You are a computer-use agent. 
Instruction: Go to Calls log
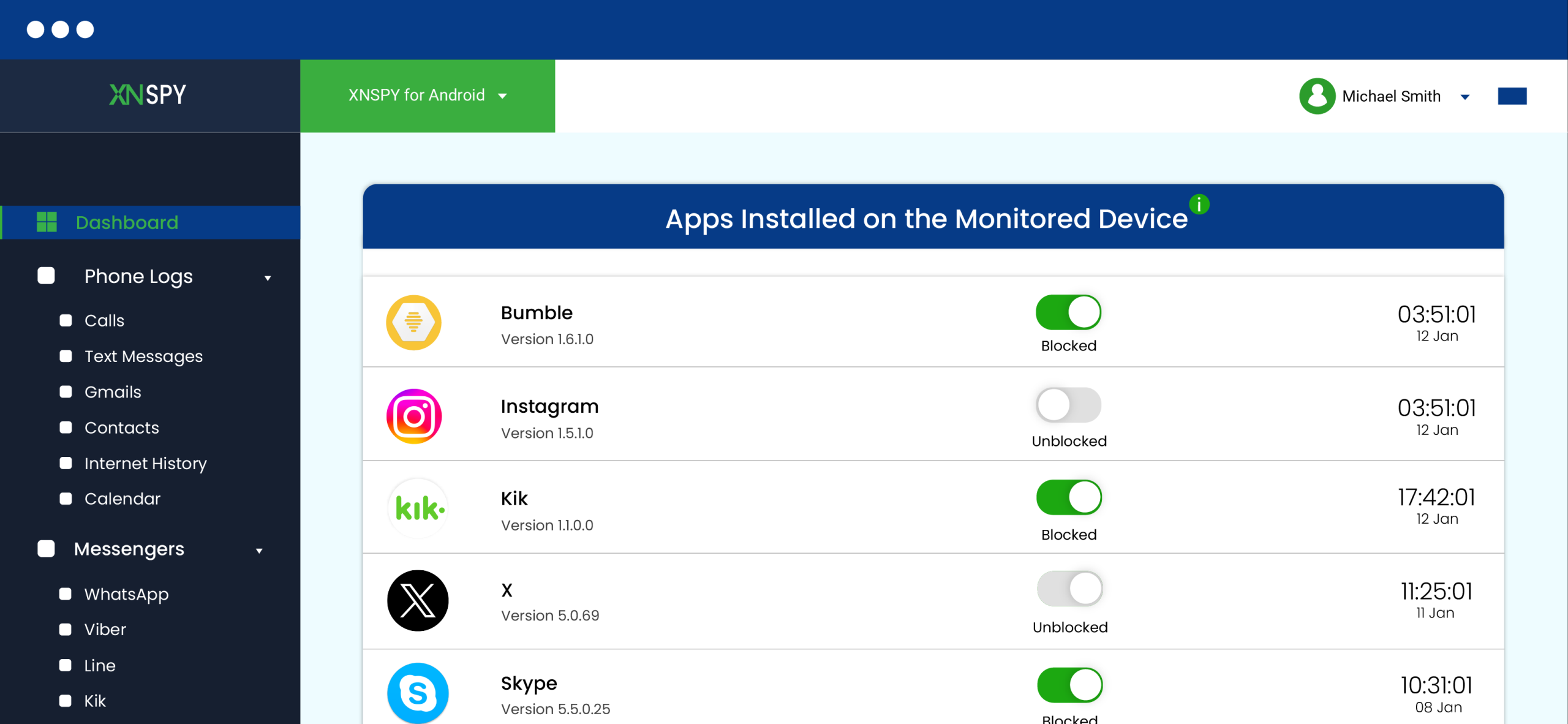[x=104, y=320]
